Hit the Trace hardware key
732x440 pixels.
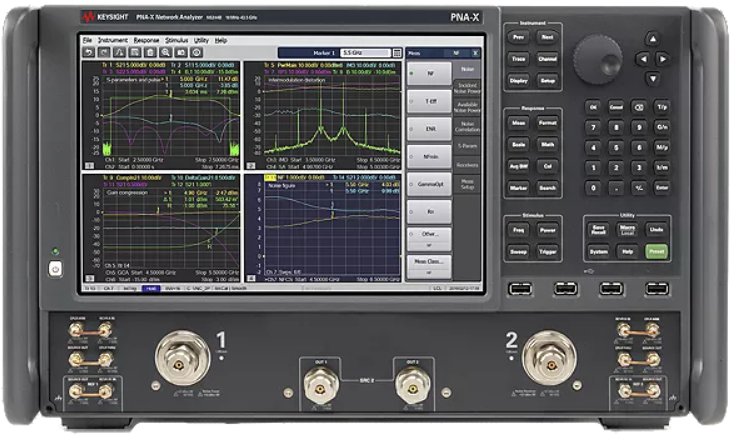[x=519, y=59]
